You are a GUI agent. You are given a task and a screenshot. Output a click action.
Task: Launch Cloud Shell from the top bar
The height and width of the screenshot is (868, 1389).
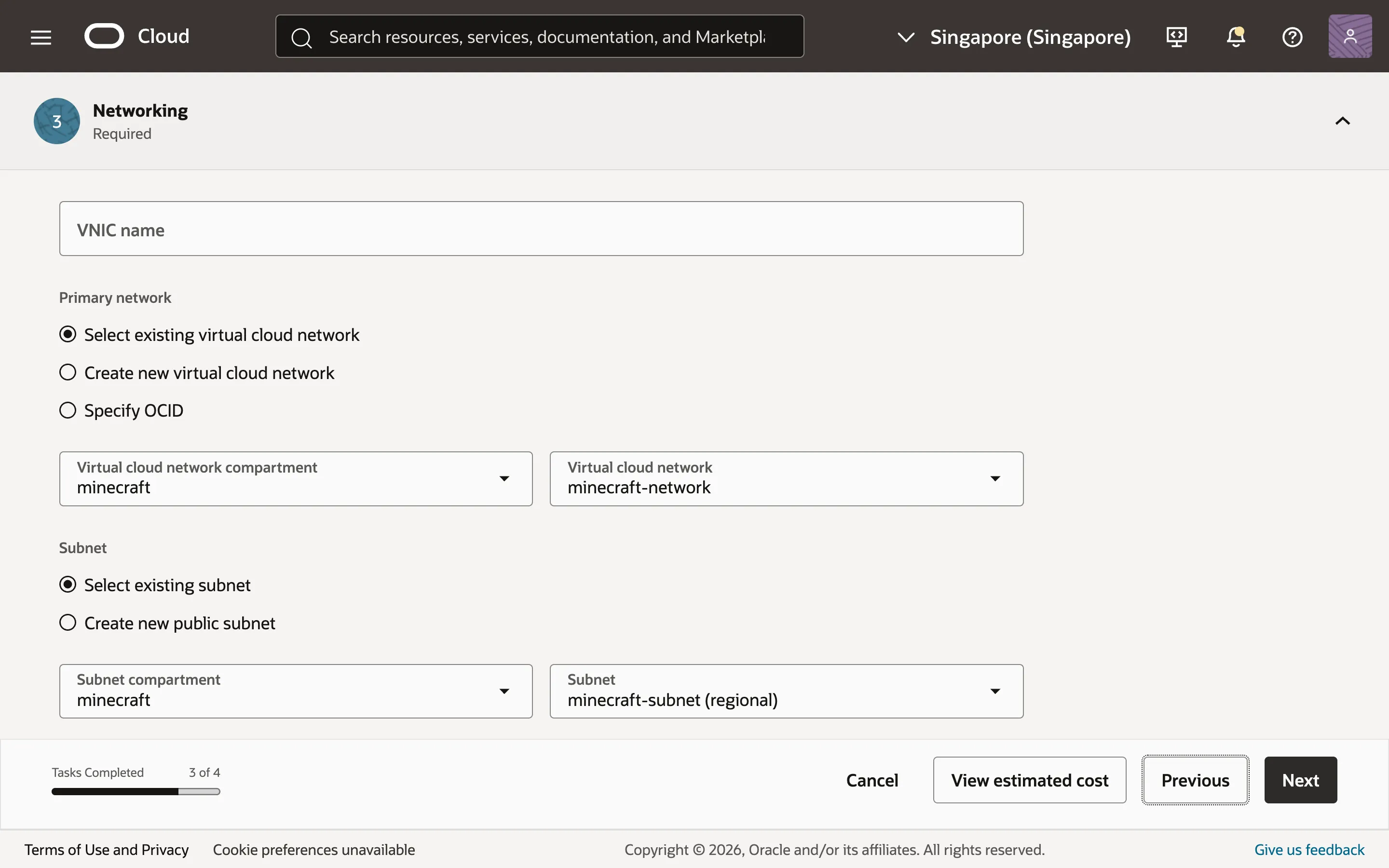point(1176,36)
